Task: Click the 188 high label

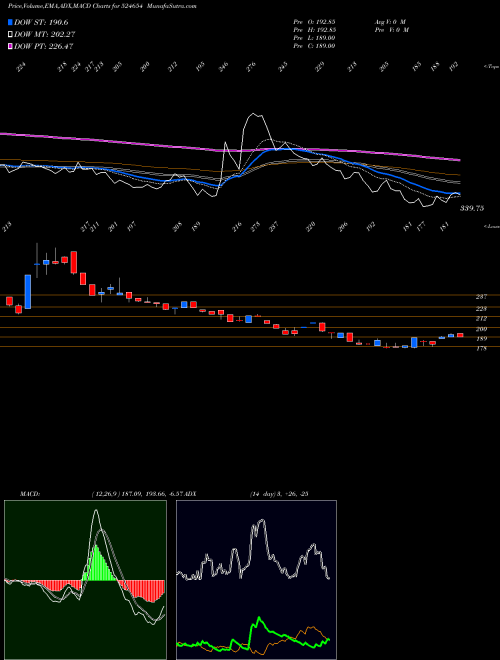Action: tap(436, 67)
